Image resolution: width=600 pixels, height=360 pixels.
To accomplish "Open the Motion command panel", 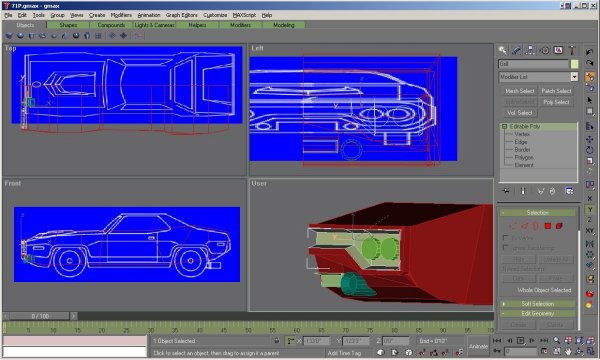I will point(544,50).
